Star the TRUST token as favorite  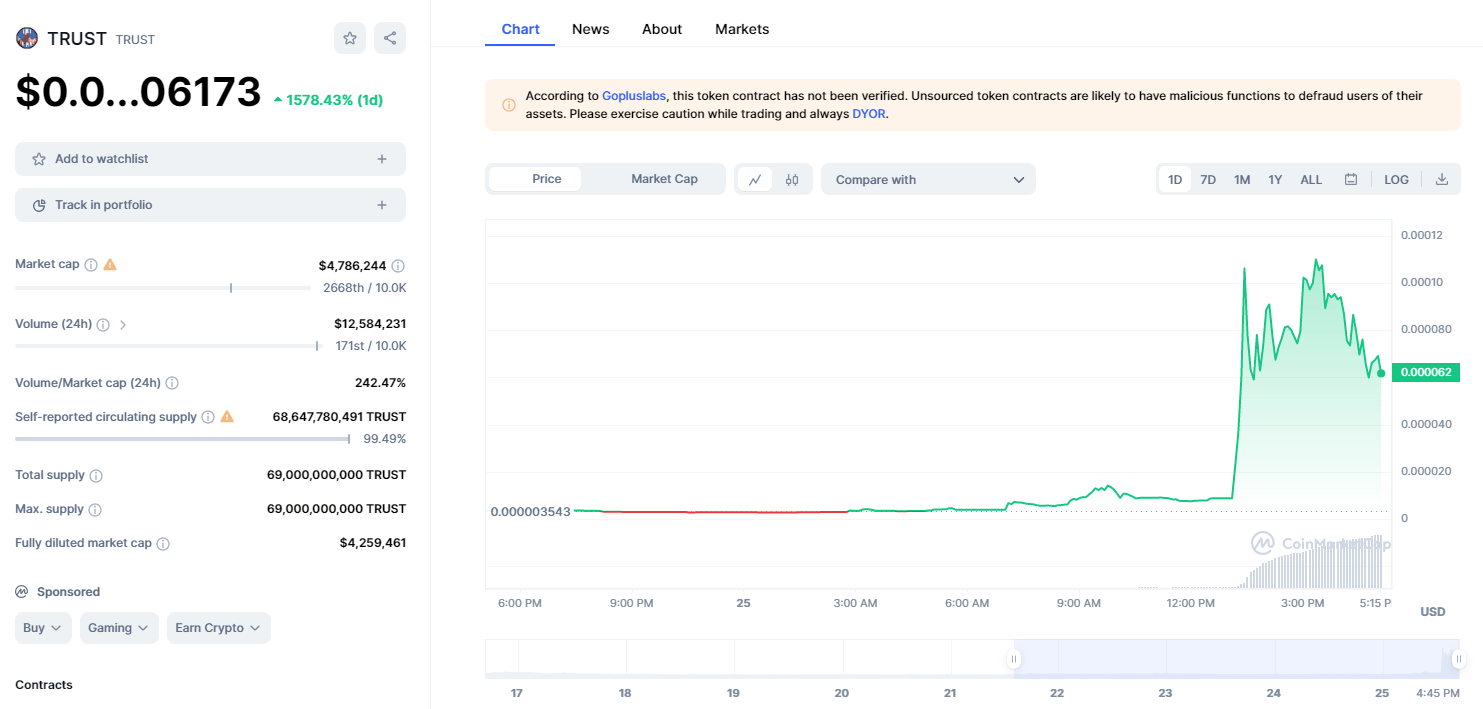pyautogui.click(x=349, y=38)
